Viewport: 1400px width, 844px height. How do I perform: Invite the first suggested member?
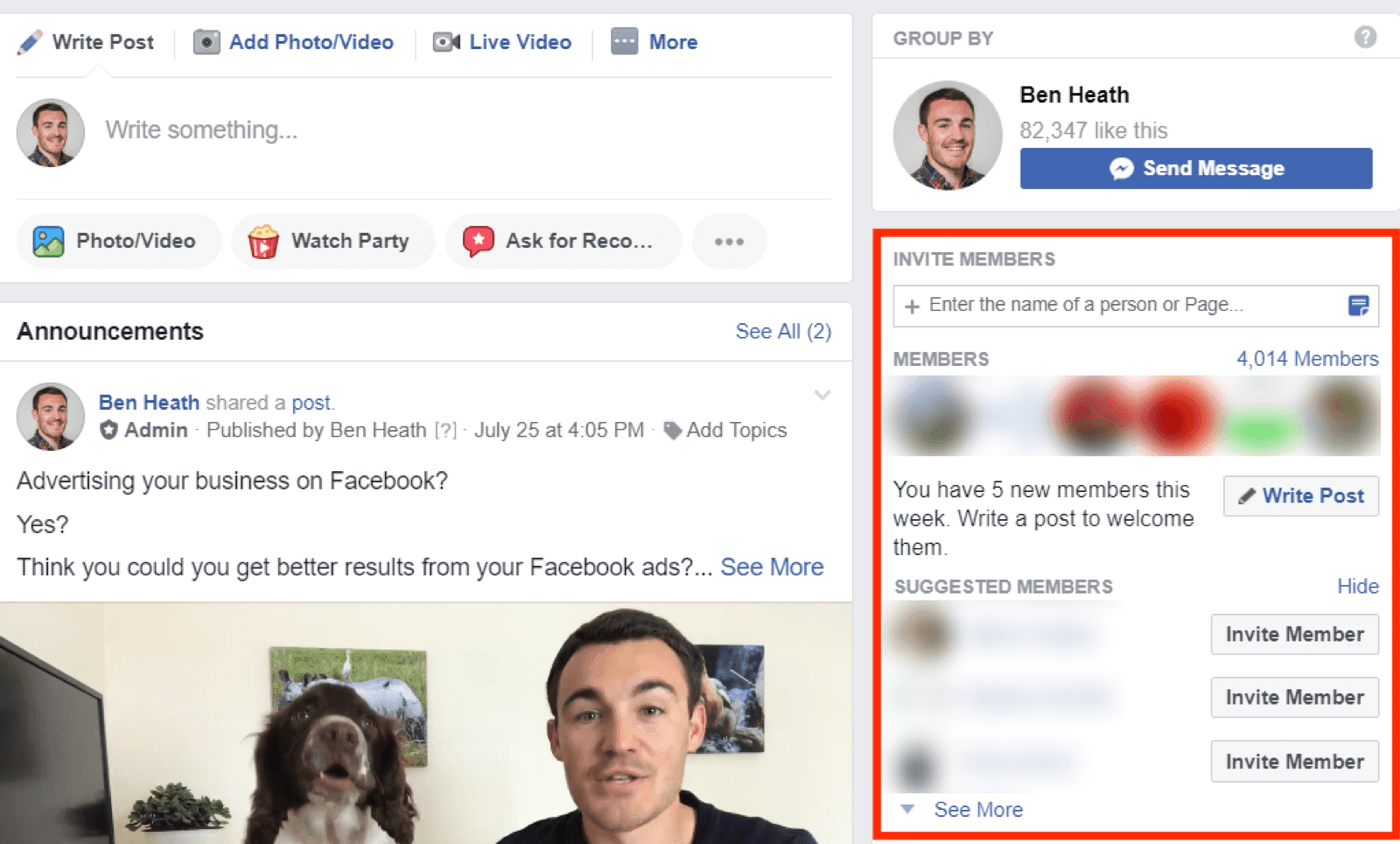click(x=1295, y=634)
